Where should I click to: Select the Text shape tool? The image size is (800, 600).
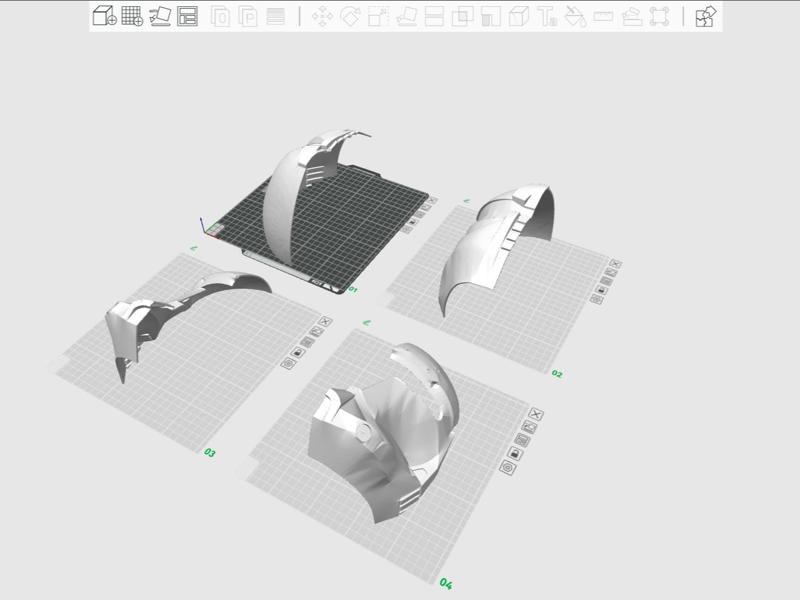(x=547, y=16)
